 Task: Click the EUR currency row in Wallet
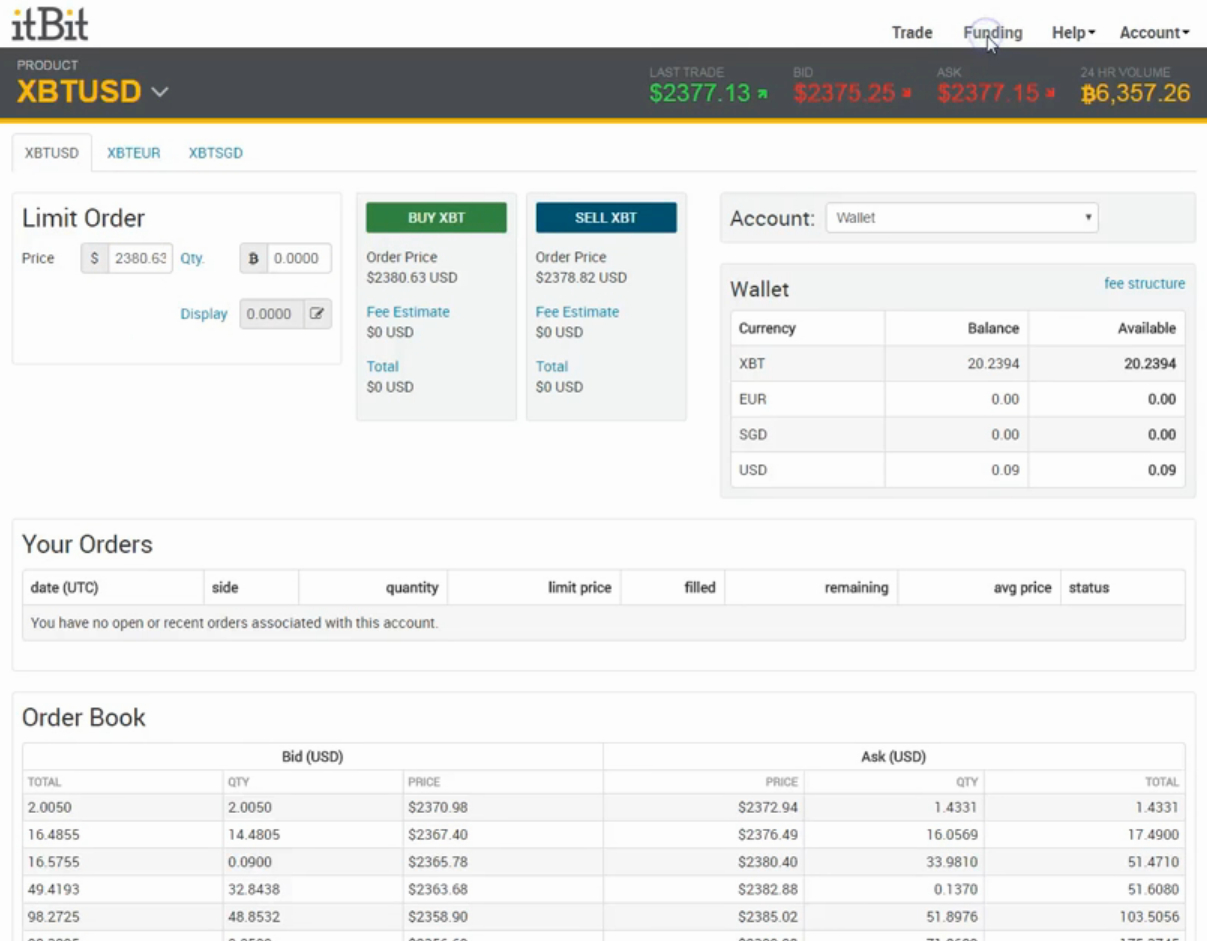coord(958,399)
